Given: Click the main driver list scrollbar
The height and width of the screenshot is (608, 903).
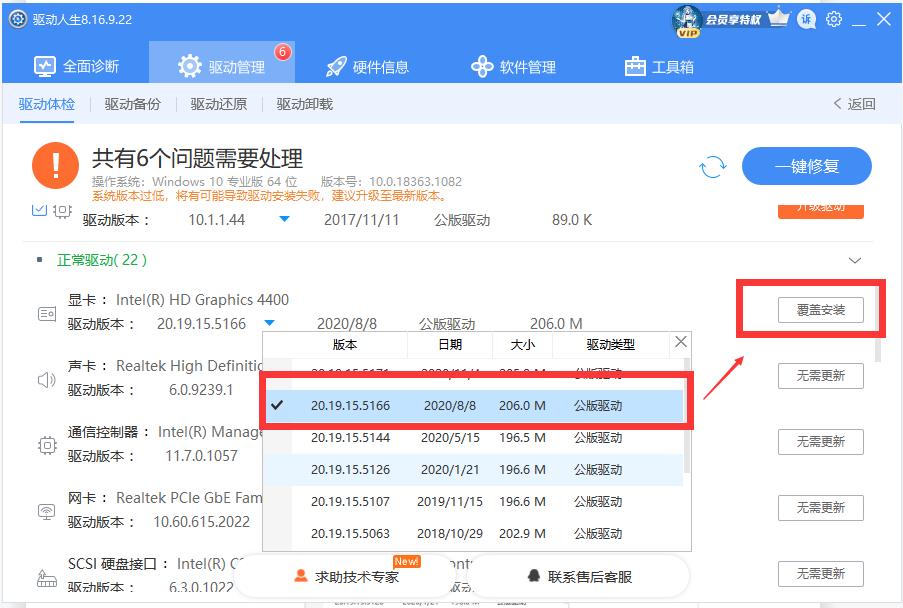Looking at the screenshot, I should point(878,325).
